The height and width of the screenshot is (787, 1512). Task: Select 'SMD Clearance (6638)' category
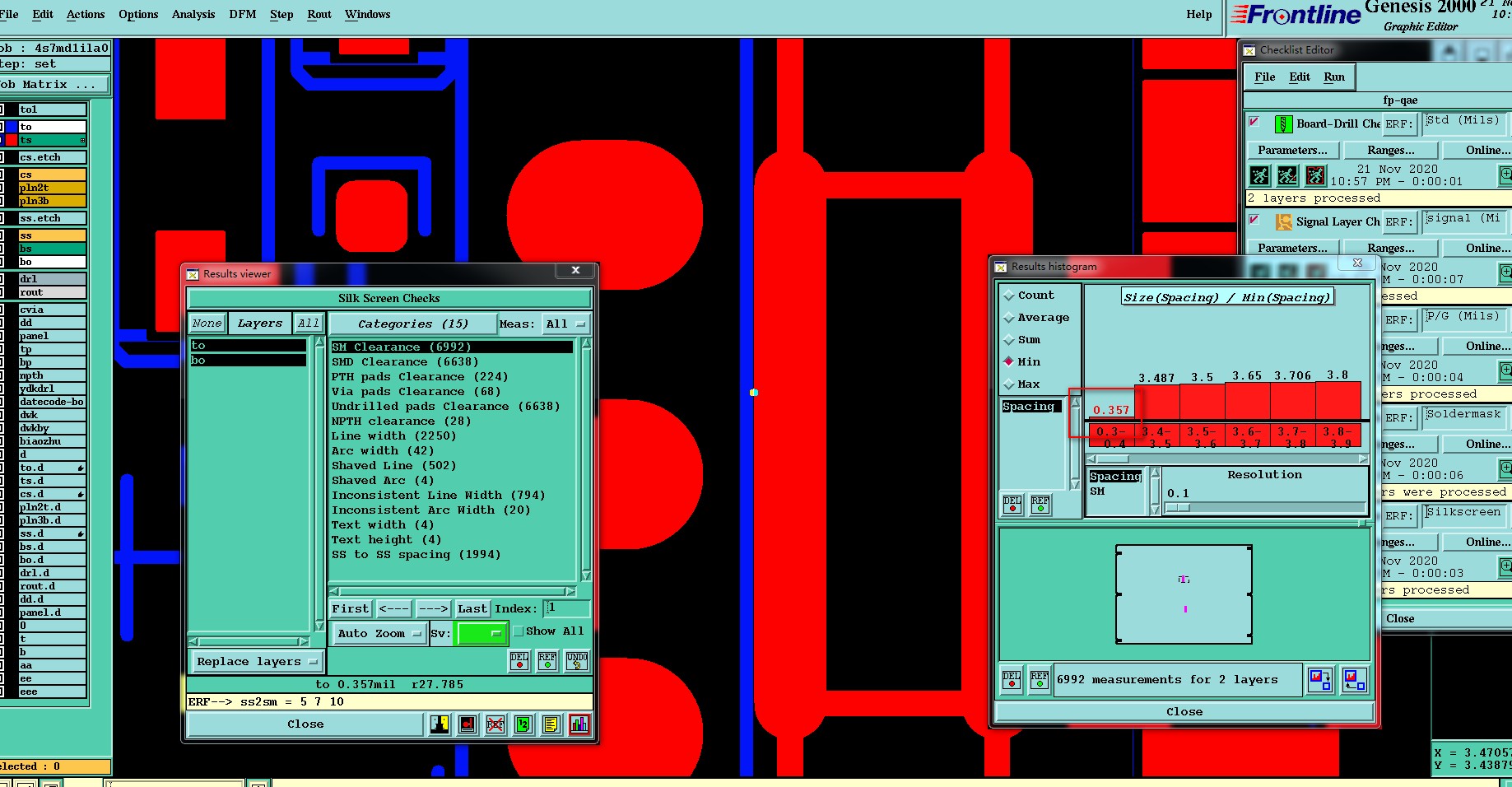tap(405, 362)
